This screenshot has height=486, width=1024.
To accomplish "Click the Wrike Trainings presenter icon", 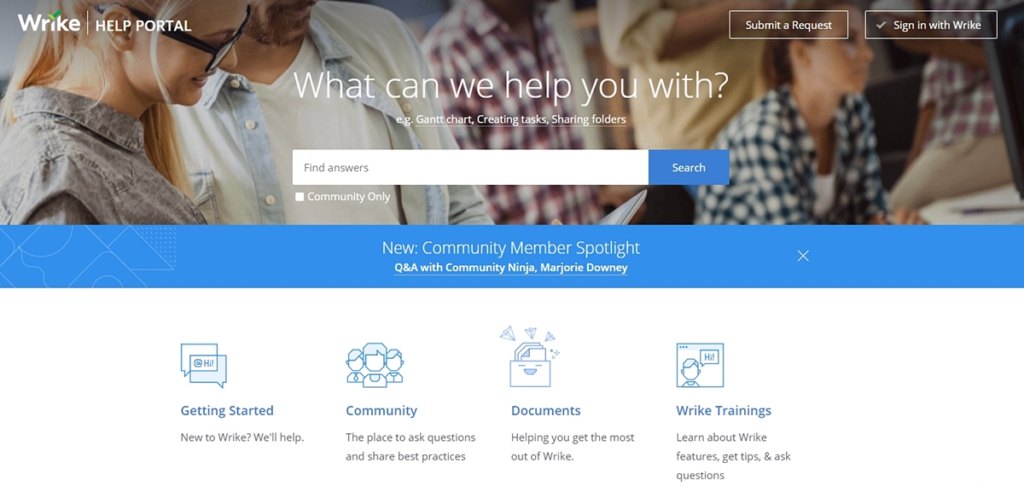I will pyautogui.click(x=699, y=365).
